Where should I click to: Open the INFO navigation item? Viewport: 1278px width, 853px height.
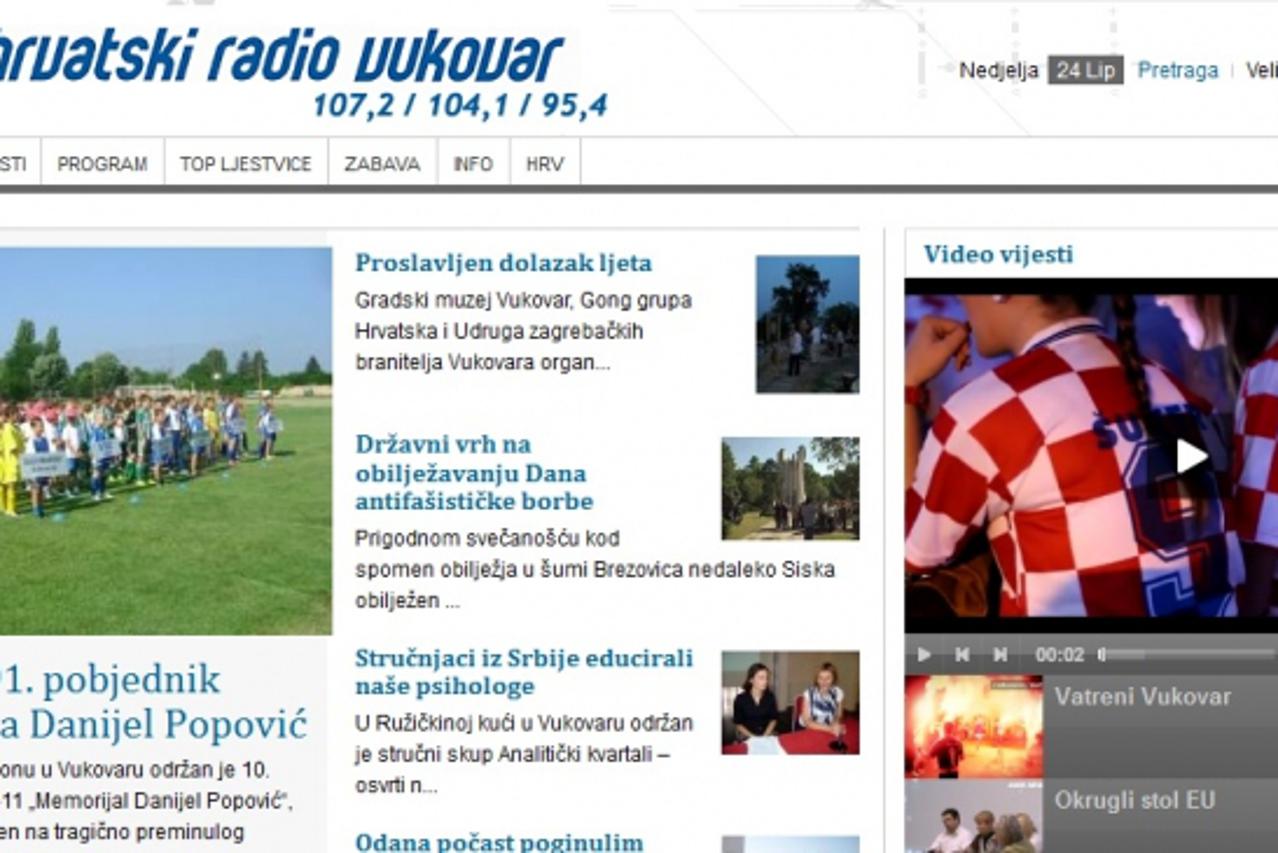[x=474, y=162]
